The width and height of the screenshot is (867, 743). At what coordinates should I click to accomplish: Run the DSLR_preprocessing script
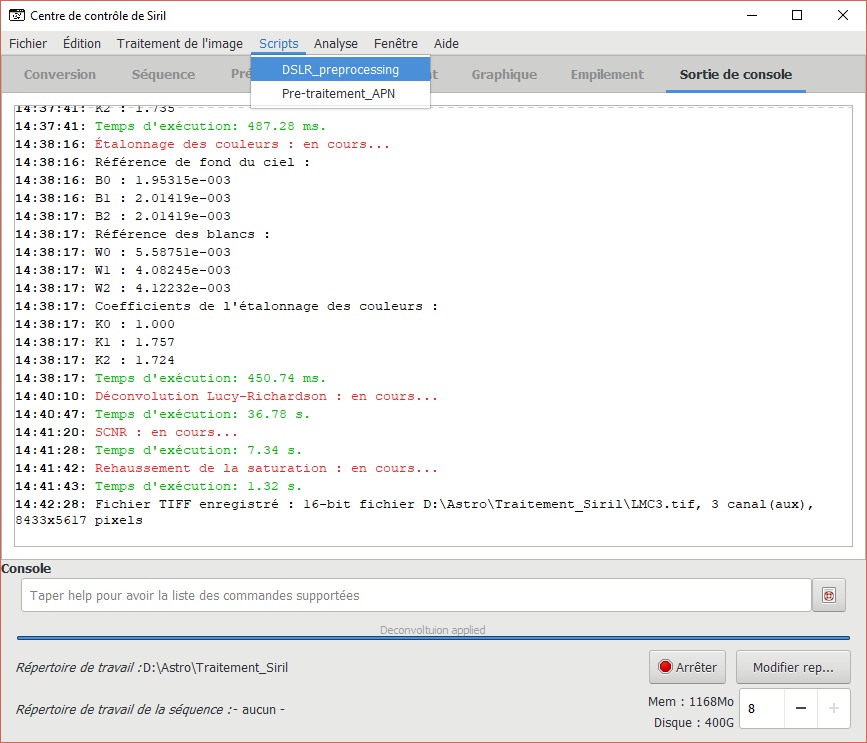(340, 70)
